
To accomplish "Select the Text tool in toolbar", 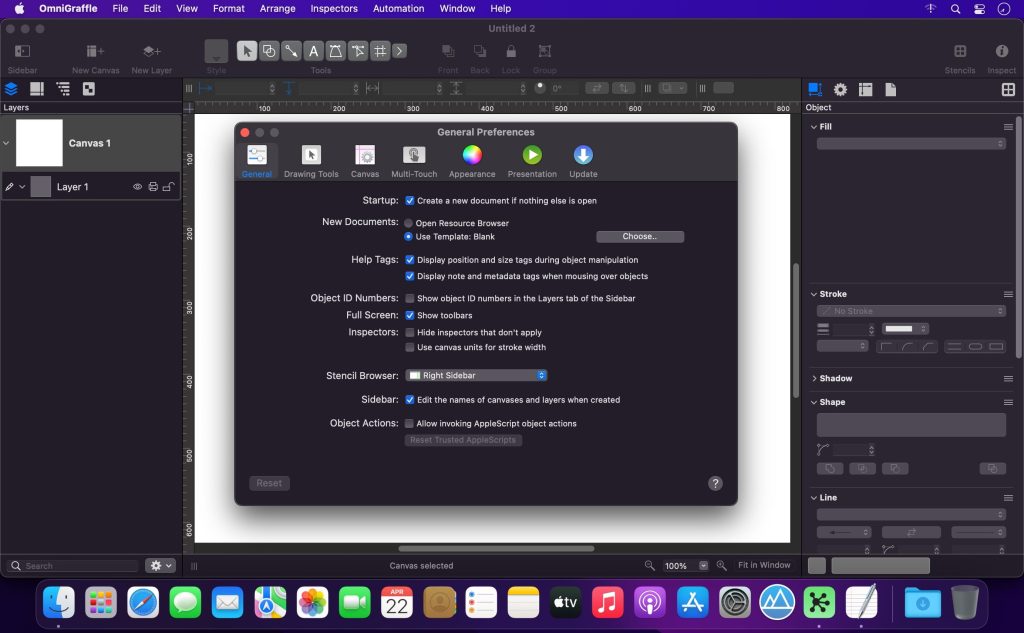I will (313, 51).
